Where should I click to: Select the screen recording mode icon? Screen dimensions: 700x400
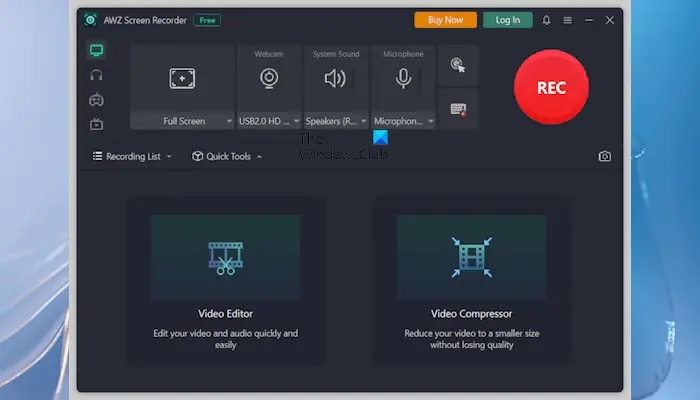(96, 50)
